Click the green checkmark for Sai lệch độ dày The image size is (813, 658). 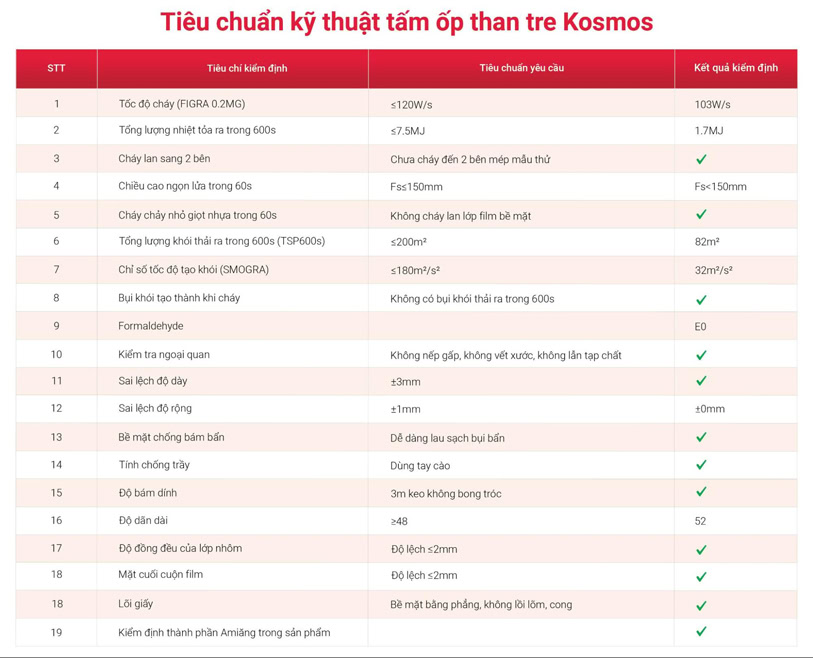(x=701, y=381)
